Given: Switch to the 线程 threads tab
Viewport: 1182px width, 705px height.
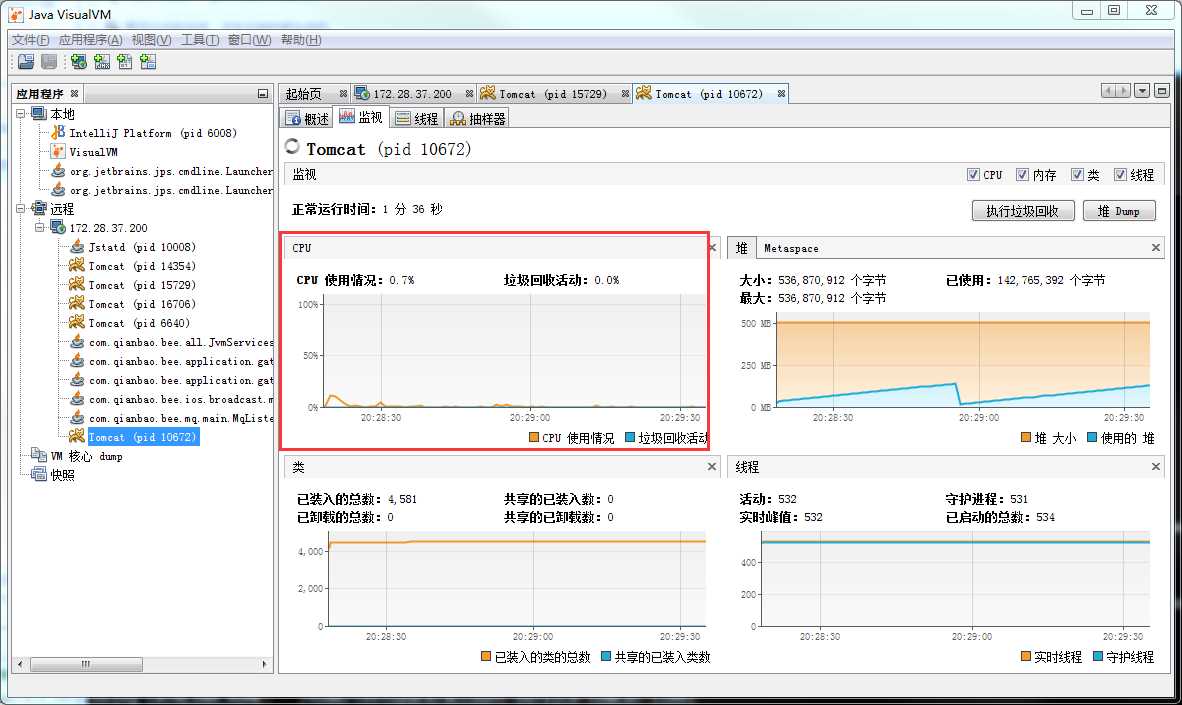Looking at the screenshot, I should tap(417, 118).
